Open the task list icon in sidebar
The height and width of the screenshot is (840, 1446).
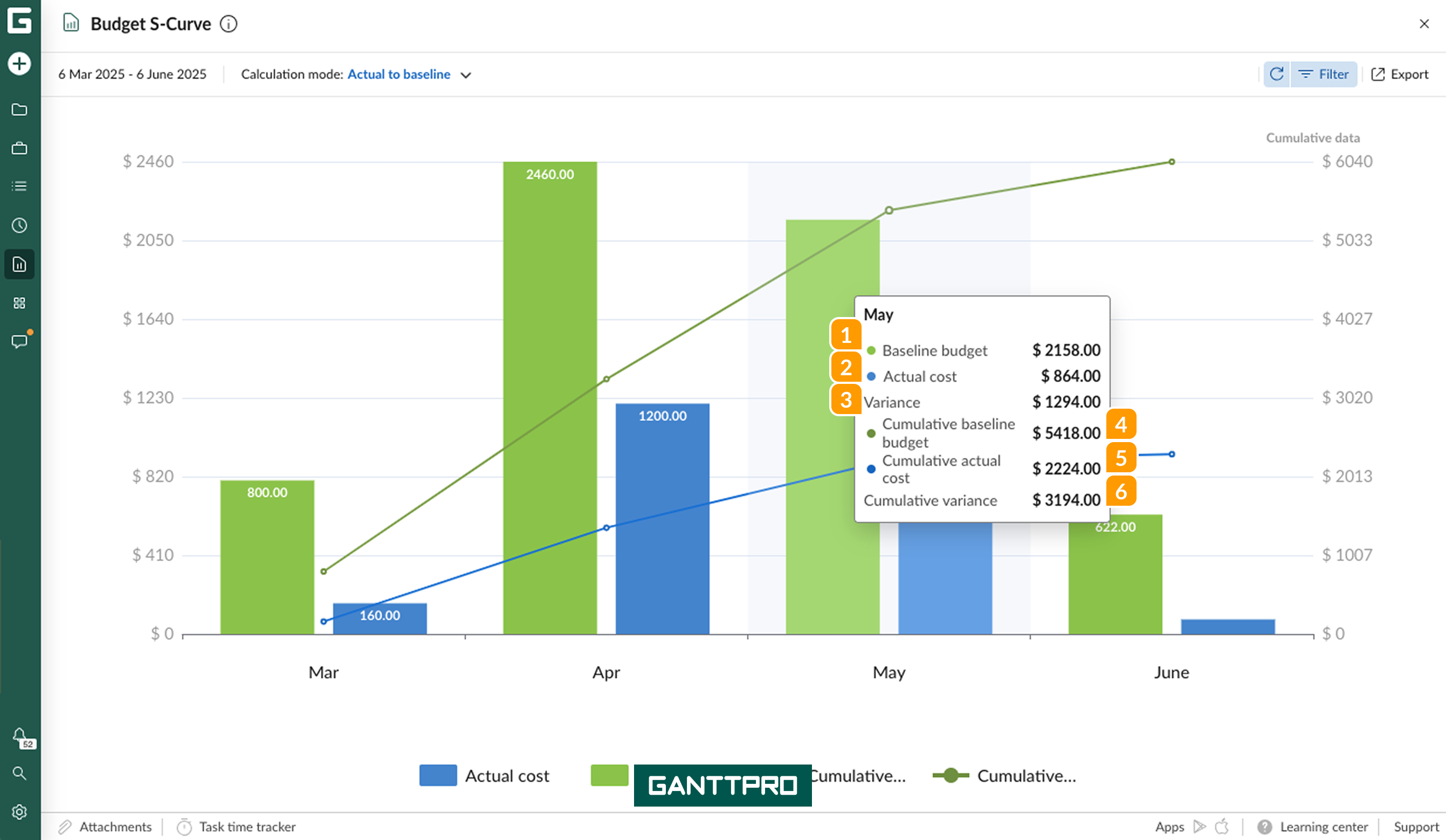click(19, 186)
